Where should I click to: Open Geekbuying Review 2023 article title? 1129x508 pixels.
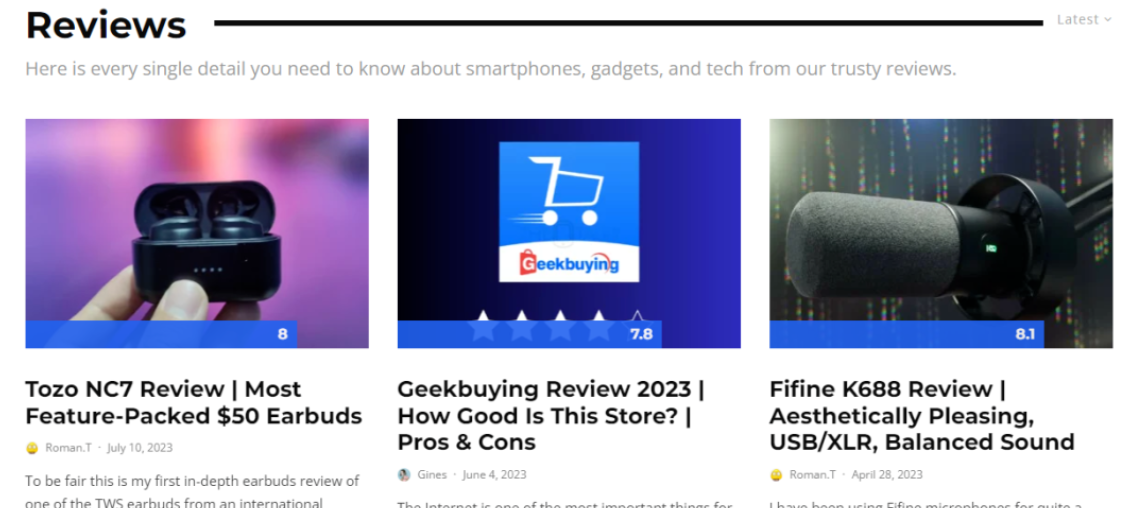(x=552, y=415)
